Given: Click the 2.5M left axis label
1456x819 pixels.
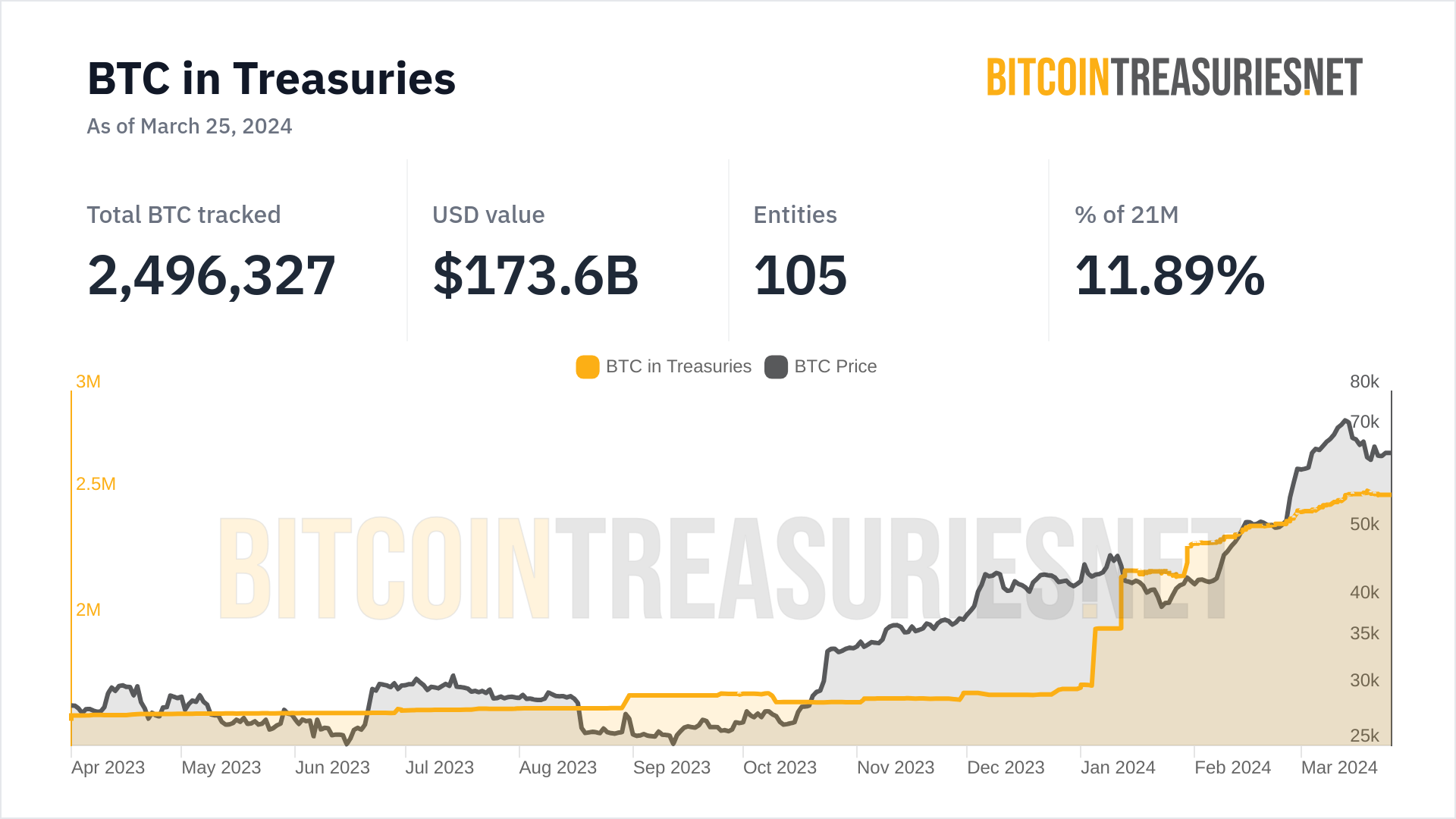Looking at the screenshot, I should (x=96, y=484).
